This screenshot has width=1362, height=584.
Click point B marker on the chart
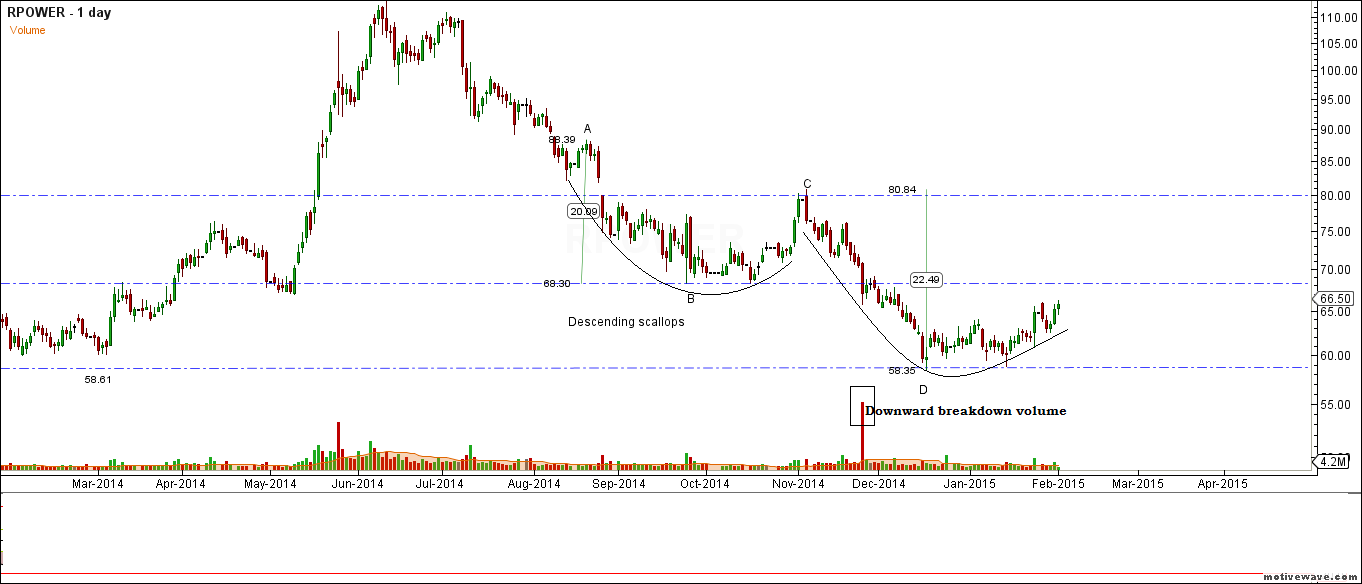tap(689, 297)
